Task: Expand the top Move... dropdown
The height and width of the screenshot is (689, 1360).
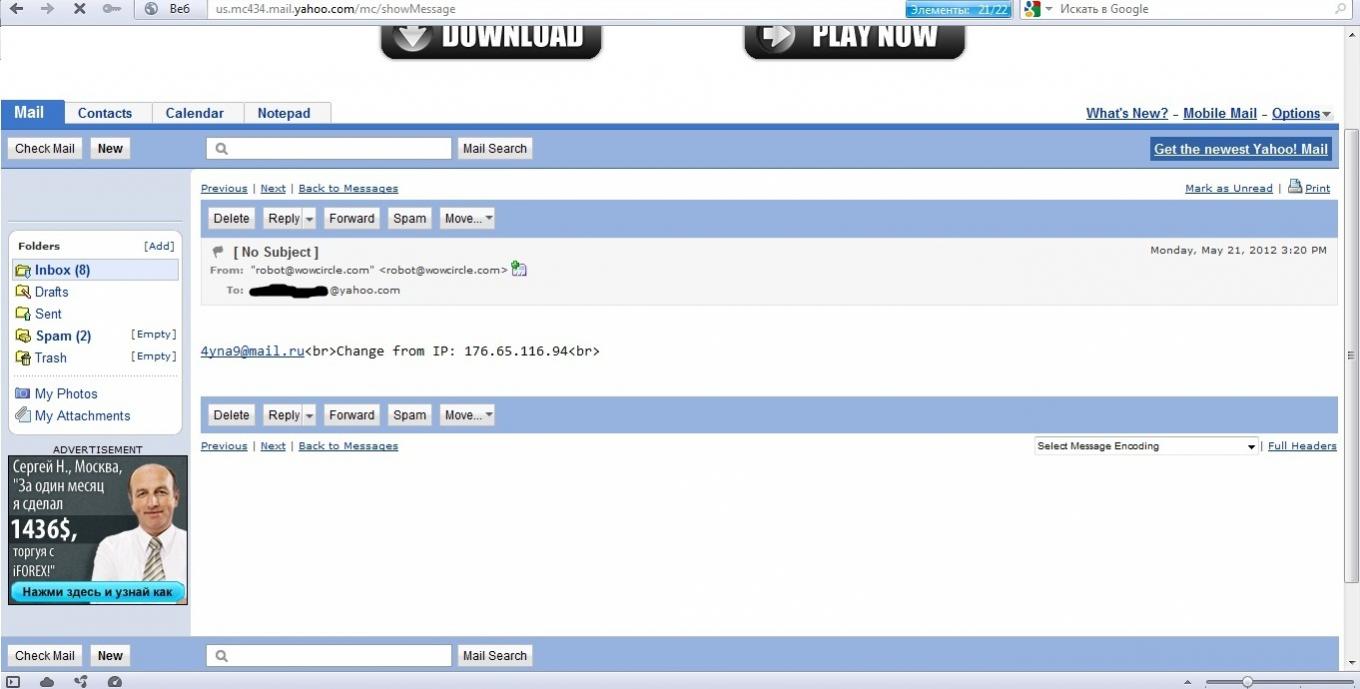Action: click(467, 219)
